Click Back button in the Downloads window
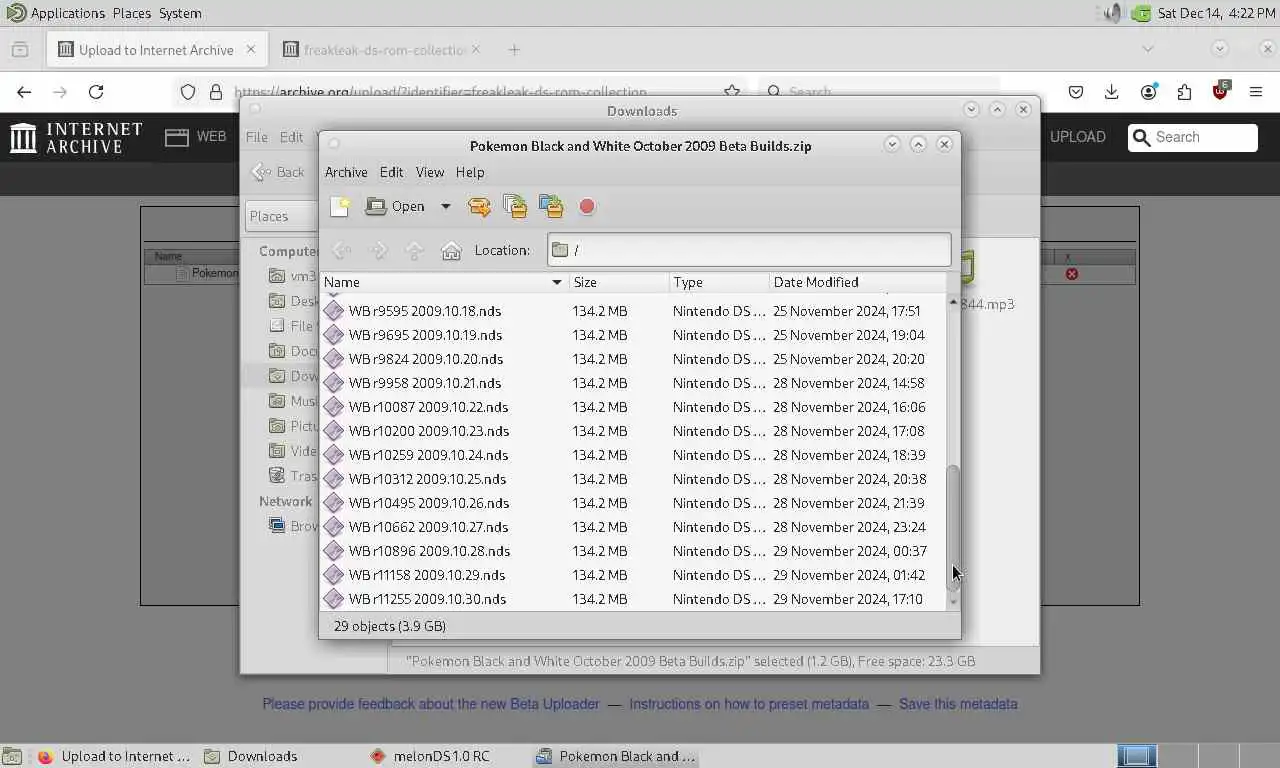Image resolution: width=1280 pixels, height=768 pixels. (279, 172)
